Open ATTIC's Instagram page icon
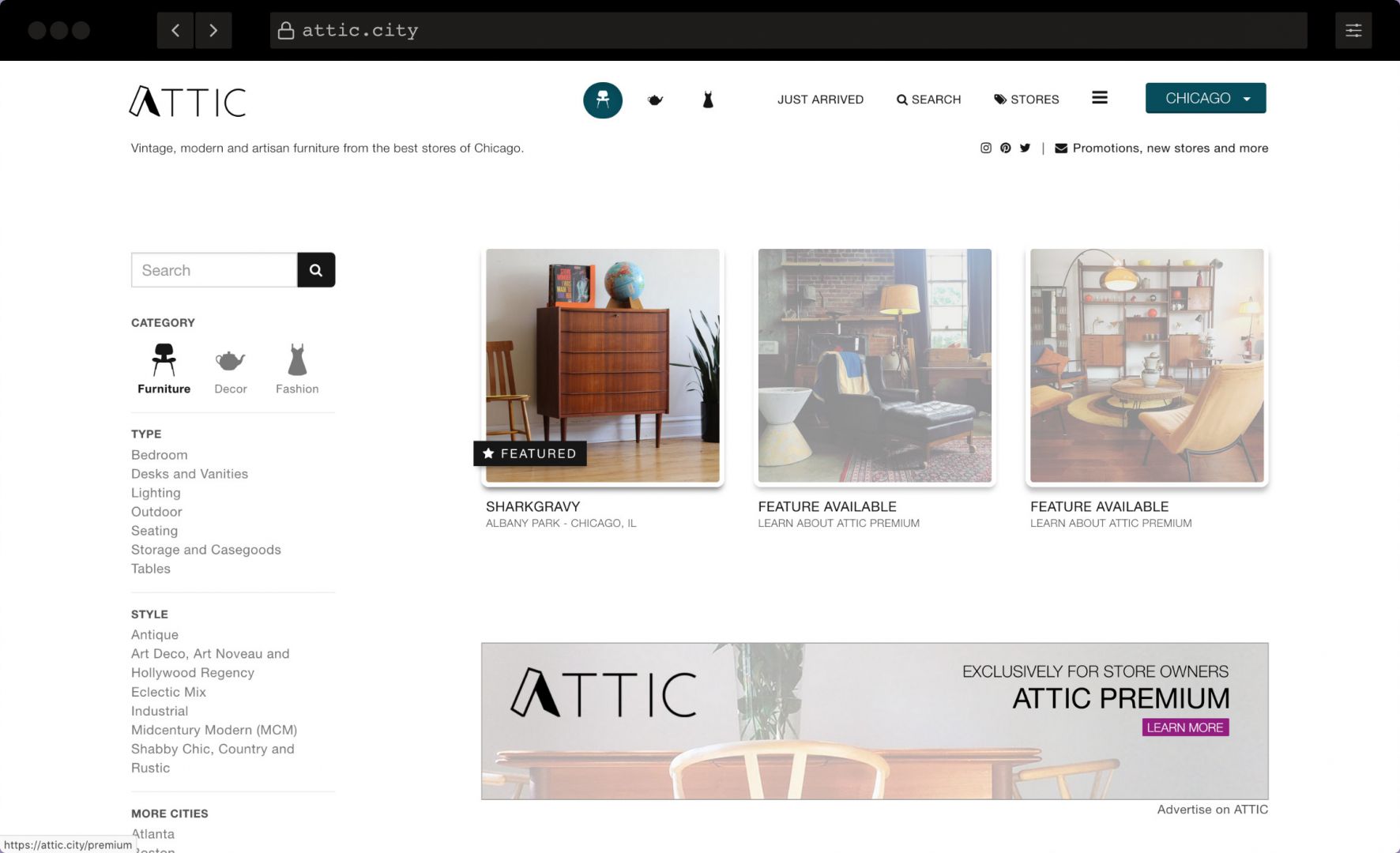 pyautogui.click(x=985, y=148)
